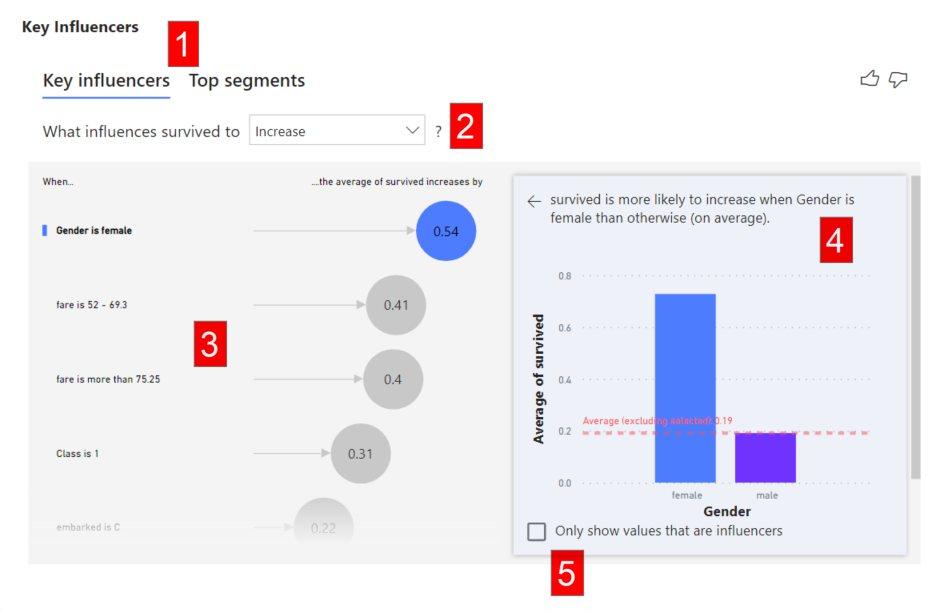Click the thumbs down feedback icon

[x=898, y=79]
